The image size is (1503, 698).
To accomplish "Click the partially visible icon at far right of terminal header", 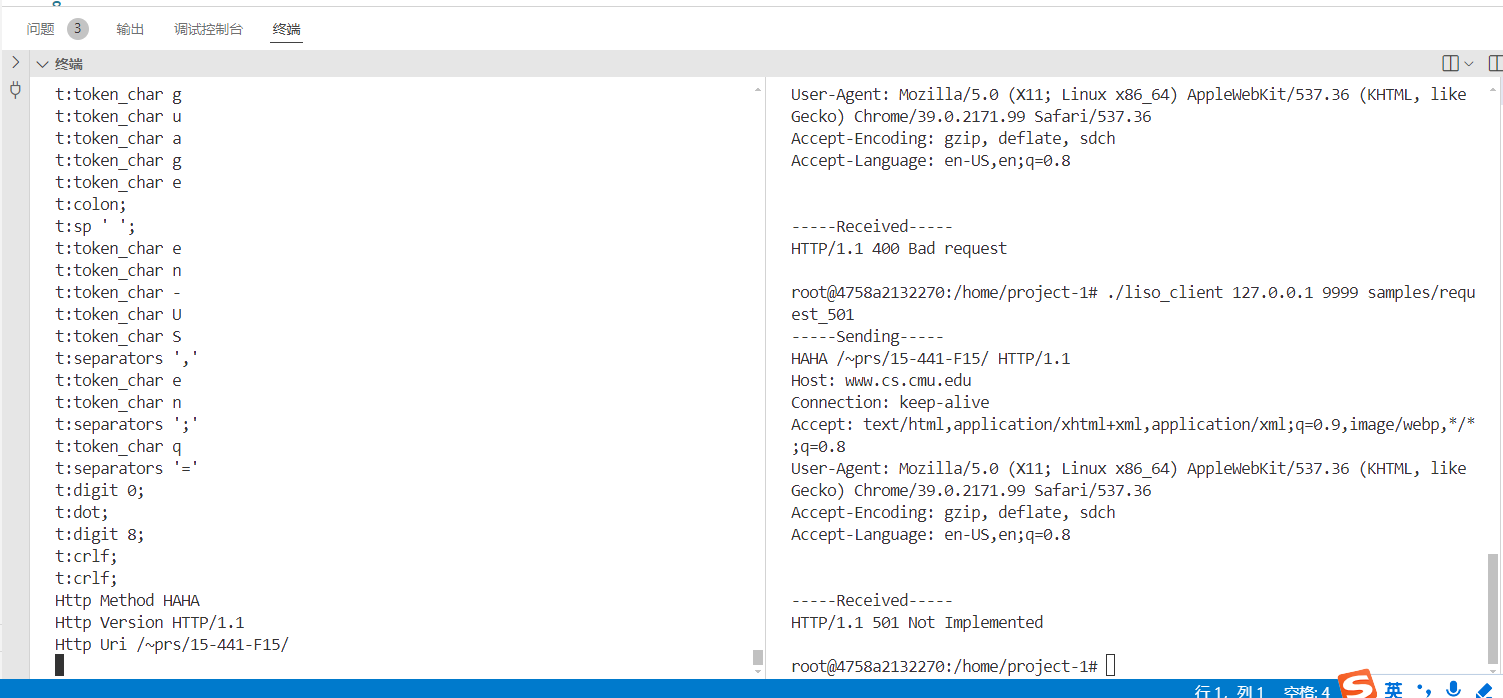I will point(1494,63).
